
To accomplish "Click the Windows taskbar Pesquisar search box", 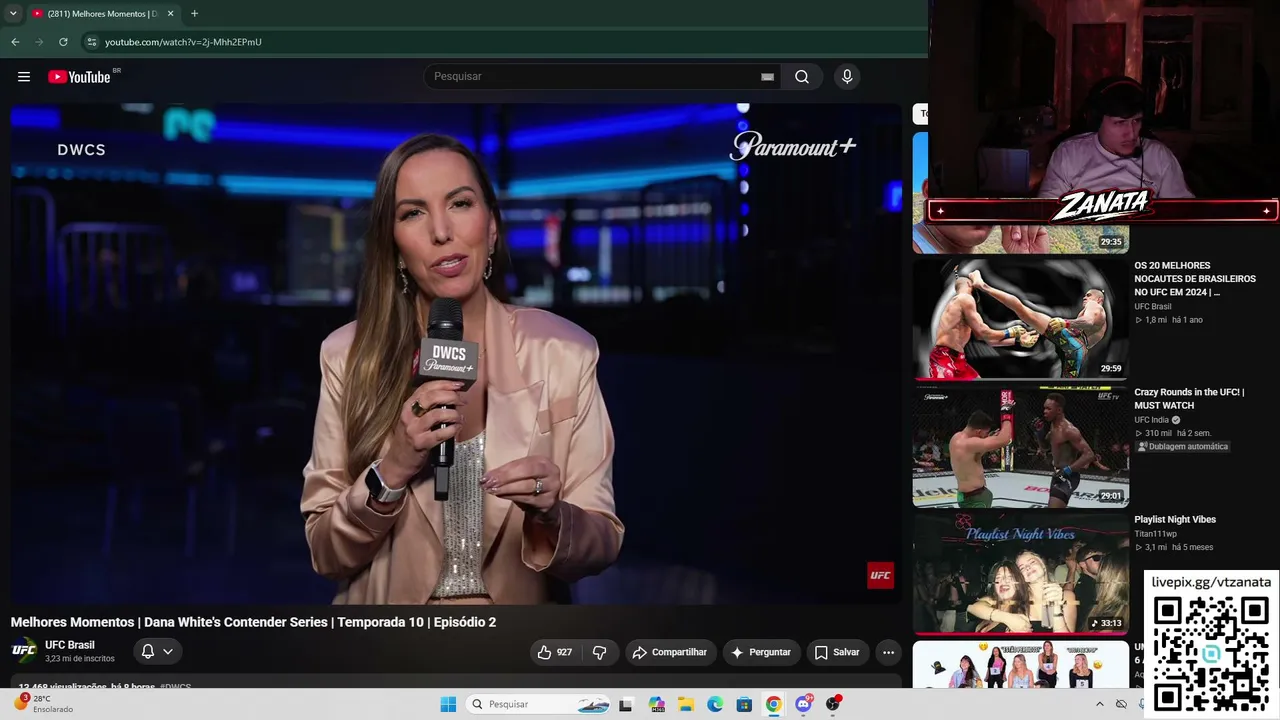I will [540, 704].
